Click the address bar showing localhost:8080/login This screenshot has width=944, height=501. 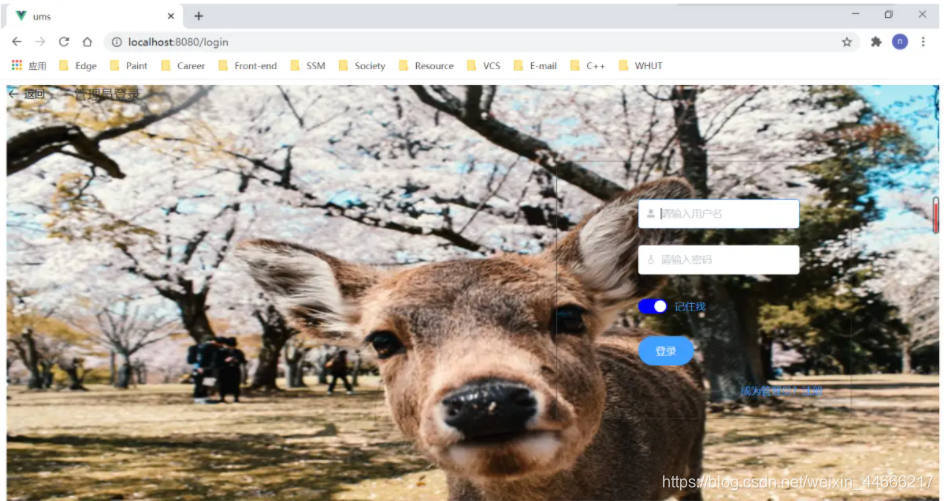(x=482, y=42)
